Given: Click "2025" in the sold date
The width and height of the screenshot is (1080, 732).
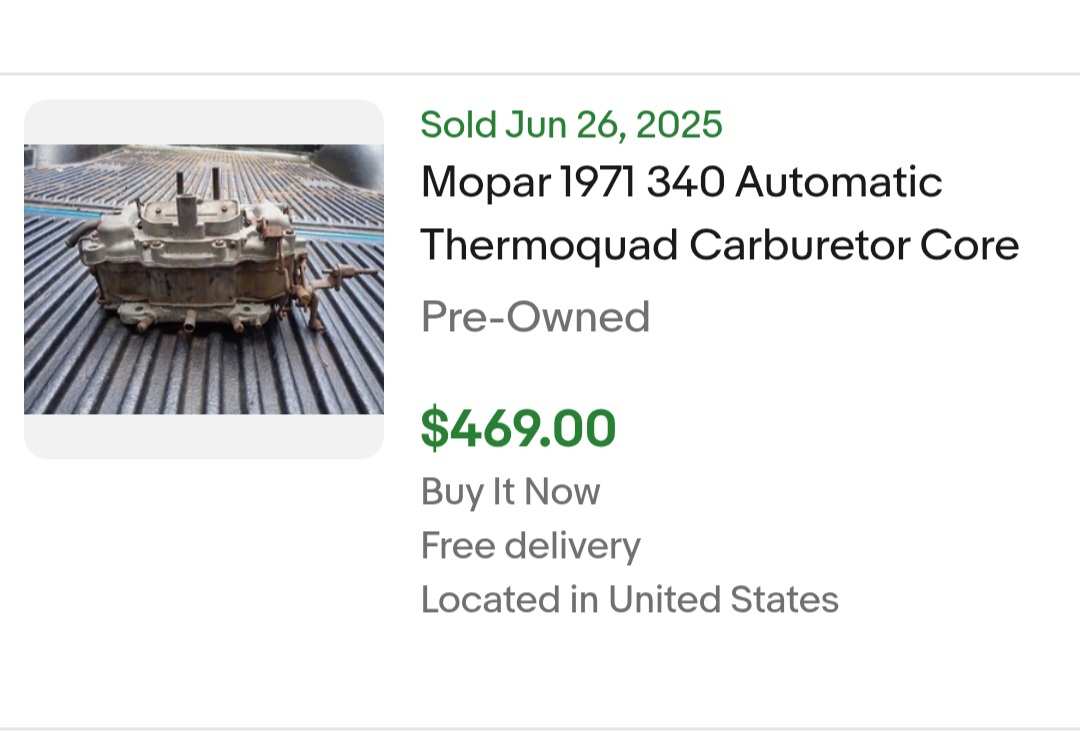Looking at the screenshot, I should [679, 125].
